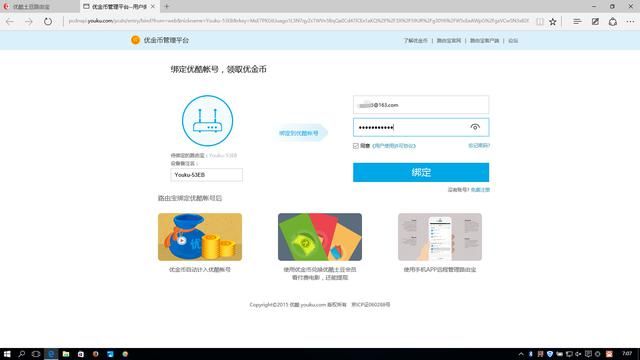640x360 pixels.
Task: Click the orange 优金币 logo icon
Action: pos(136,40)
